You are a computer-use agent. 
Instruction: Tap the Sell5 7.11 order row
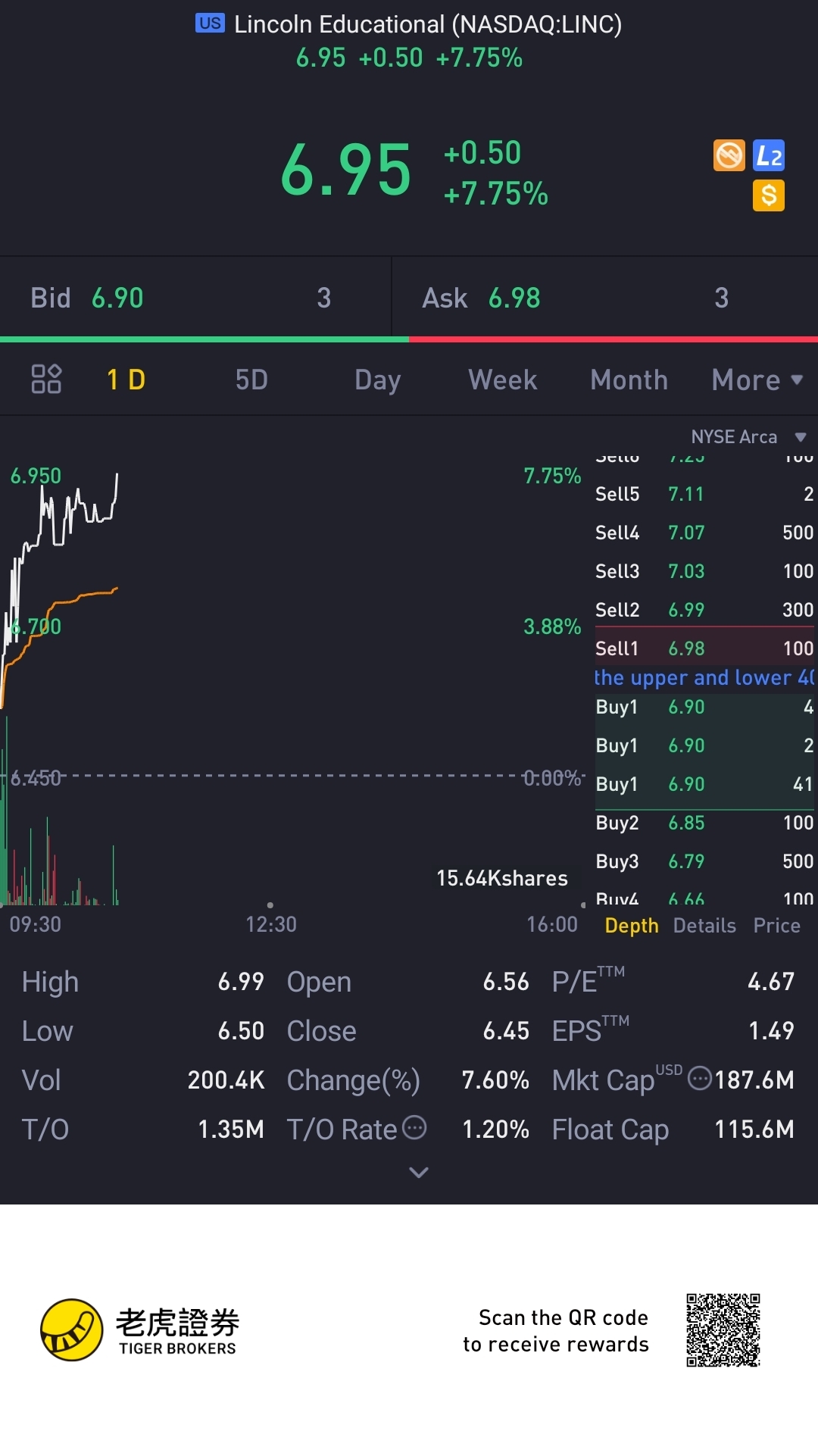click(704, 494)
